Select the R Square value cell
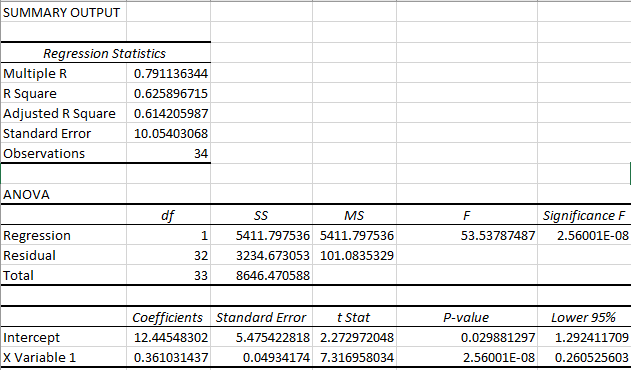Image resolution: width=631 pixels, height=370 pixels. click(168, 93)
